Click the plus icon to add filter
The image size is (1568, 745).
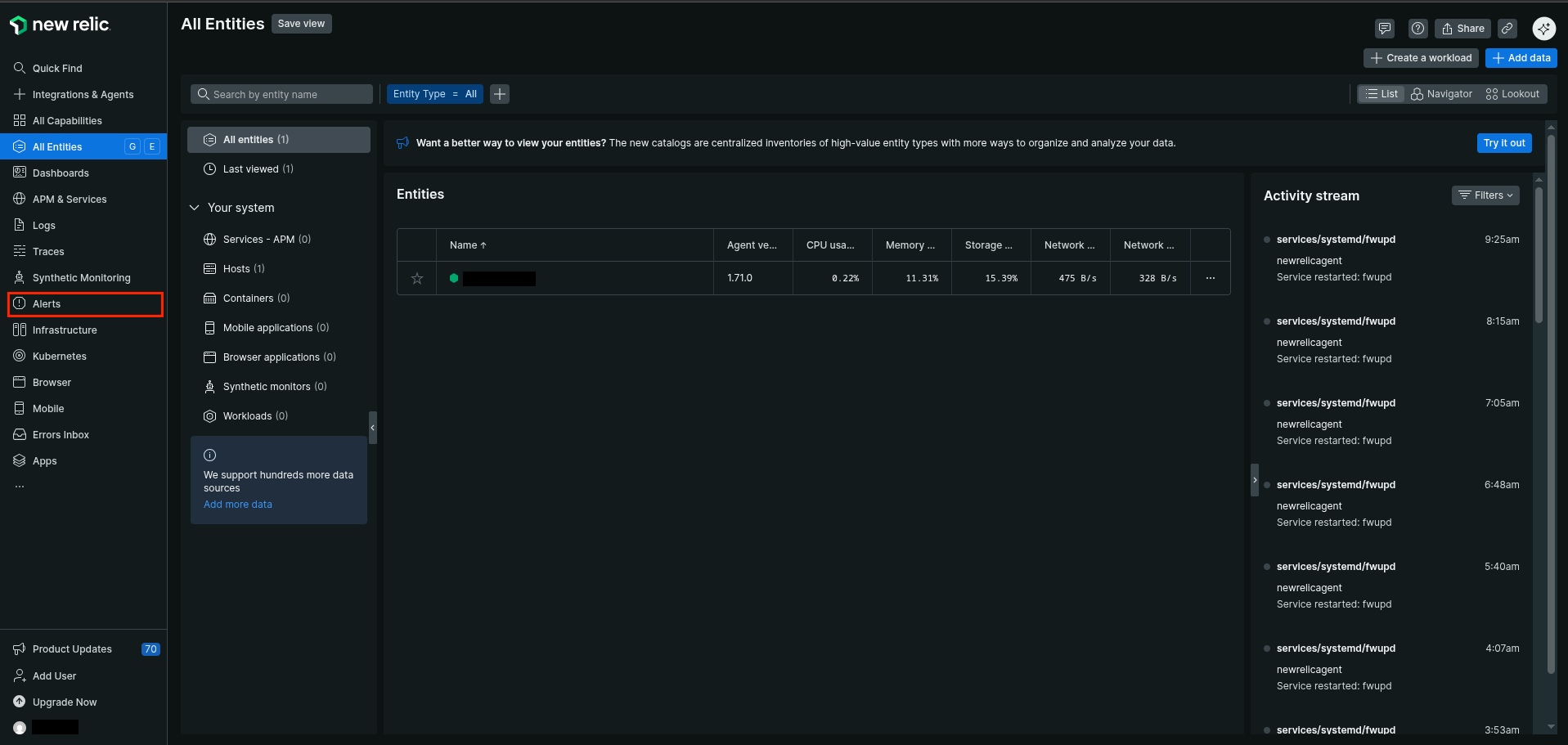(x=500, y=94)
